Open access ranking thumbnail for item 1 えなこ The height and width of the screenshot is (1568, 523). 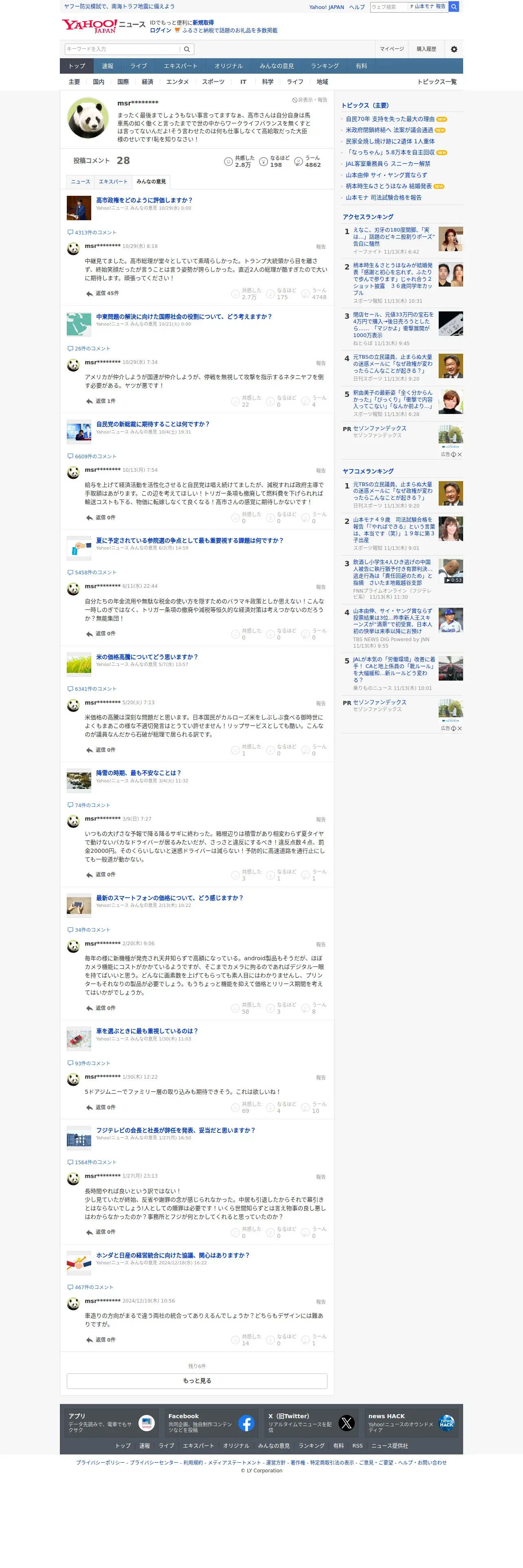(450, 239)
